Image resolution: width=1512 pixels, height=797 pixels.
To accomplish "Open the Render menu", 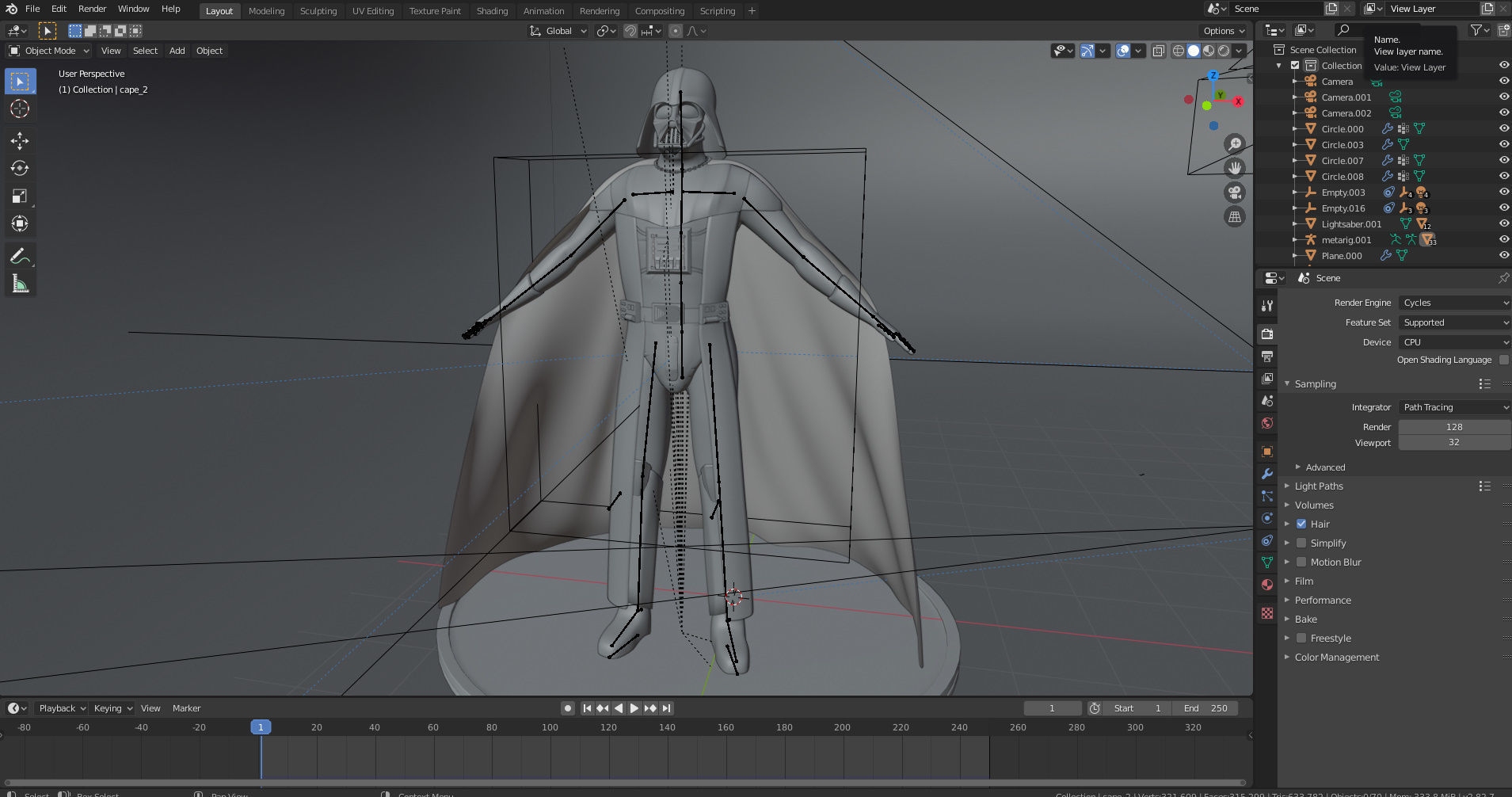I will coord(92,9).
